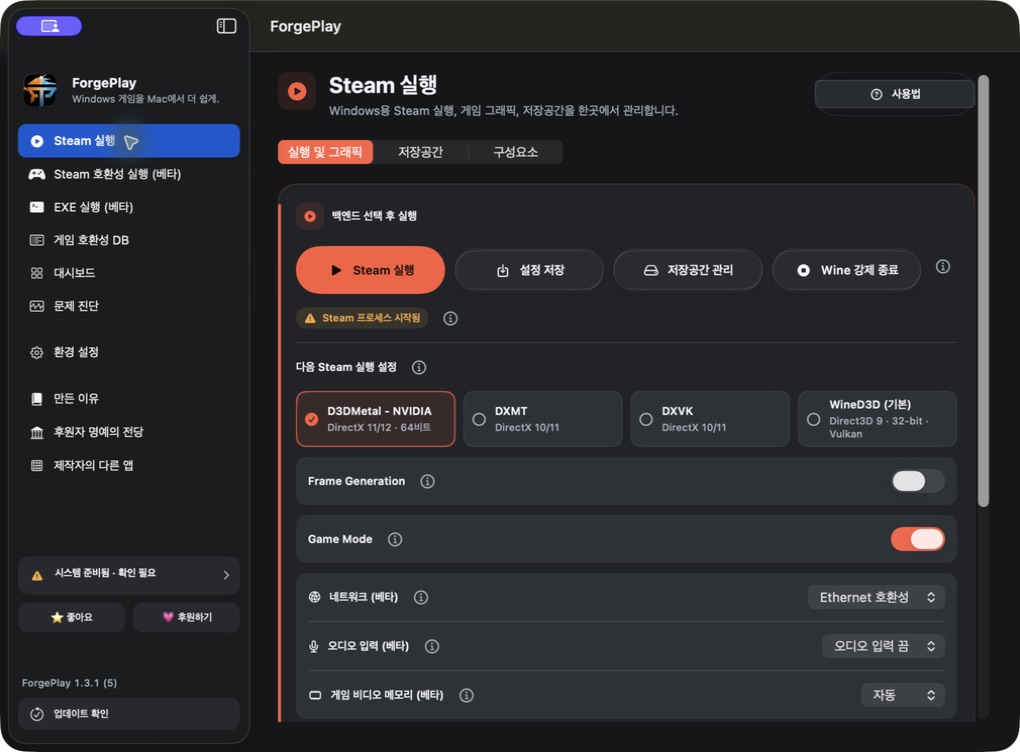
Task: Click the gear icon for 환경 설정
Action: [36, 352]
